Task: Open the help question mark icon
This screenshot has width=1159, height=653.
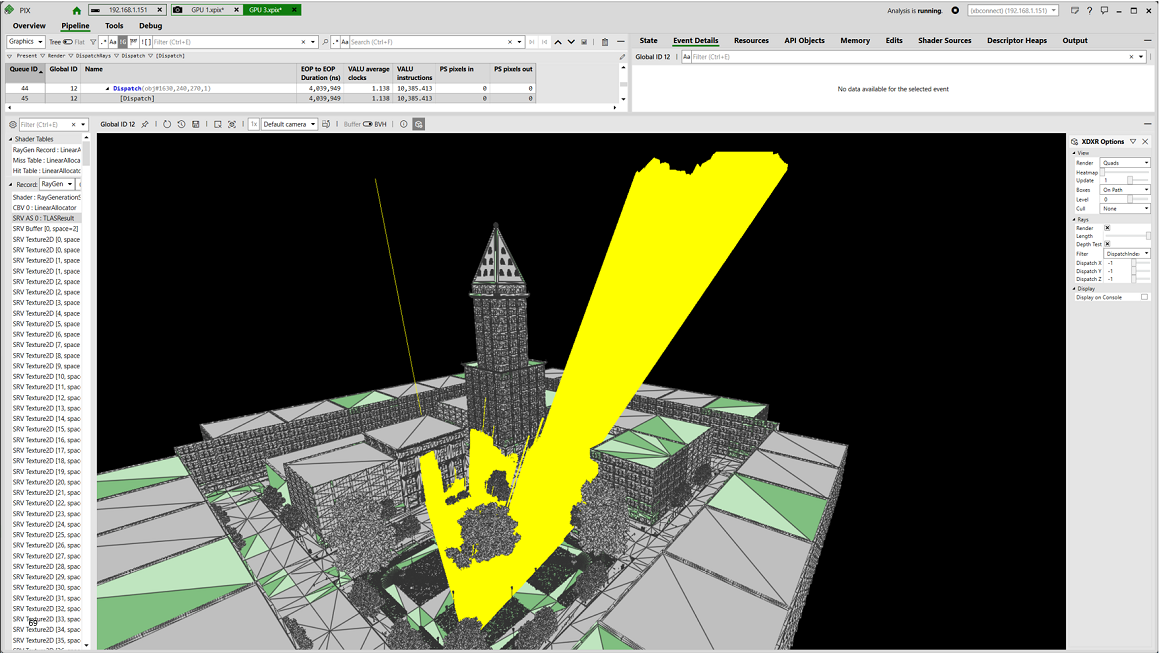Action: (x=1090, y=10)
